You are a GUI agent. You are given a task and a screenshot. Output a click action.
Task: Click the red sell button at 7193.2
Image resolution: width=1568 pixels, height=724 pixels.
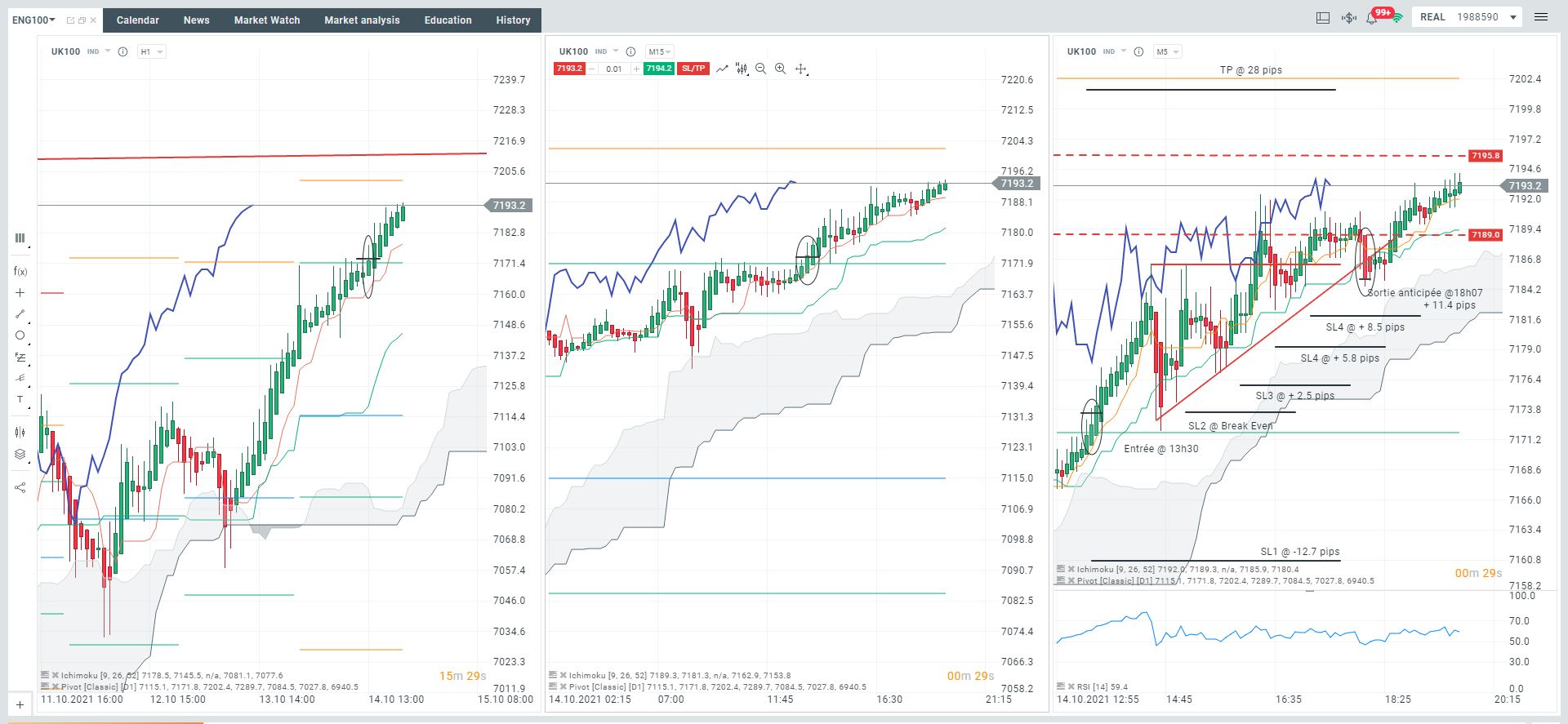(x=569, y=69)
